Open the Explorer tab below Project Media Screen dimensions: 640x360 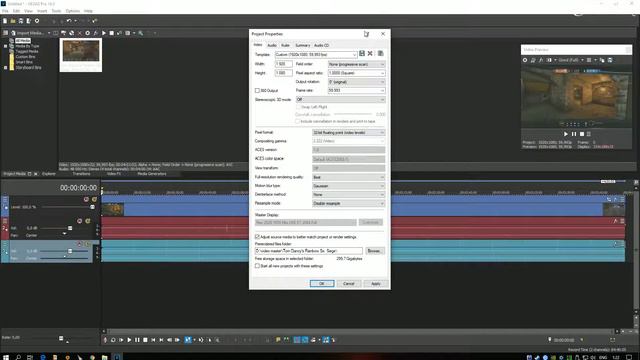49,174
